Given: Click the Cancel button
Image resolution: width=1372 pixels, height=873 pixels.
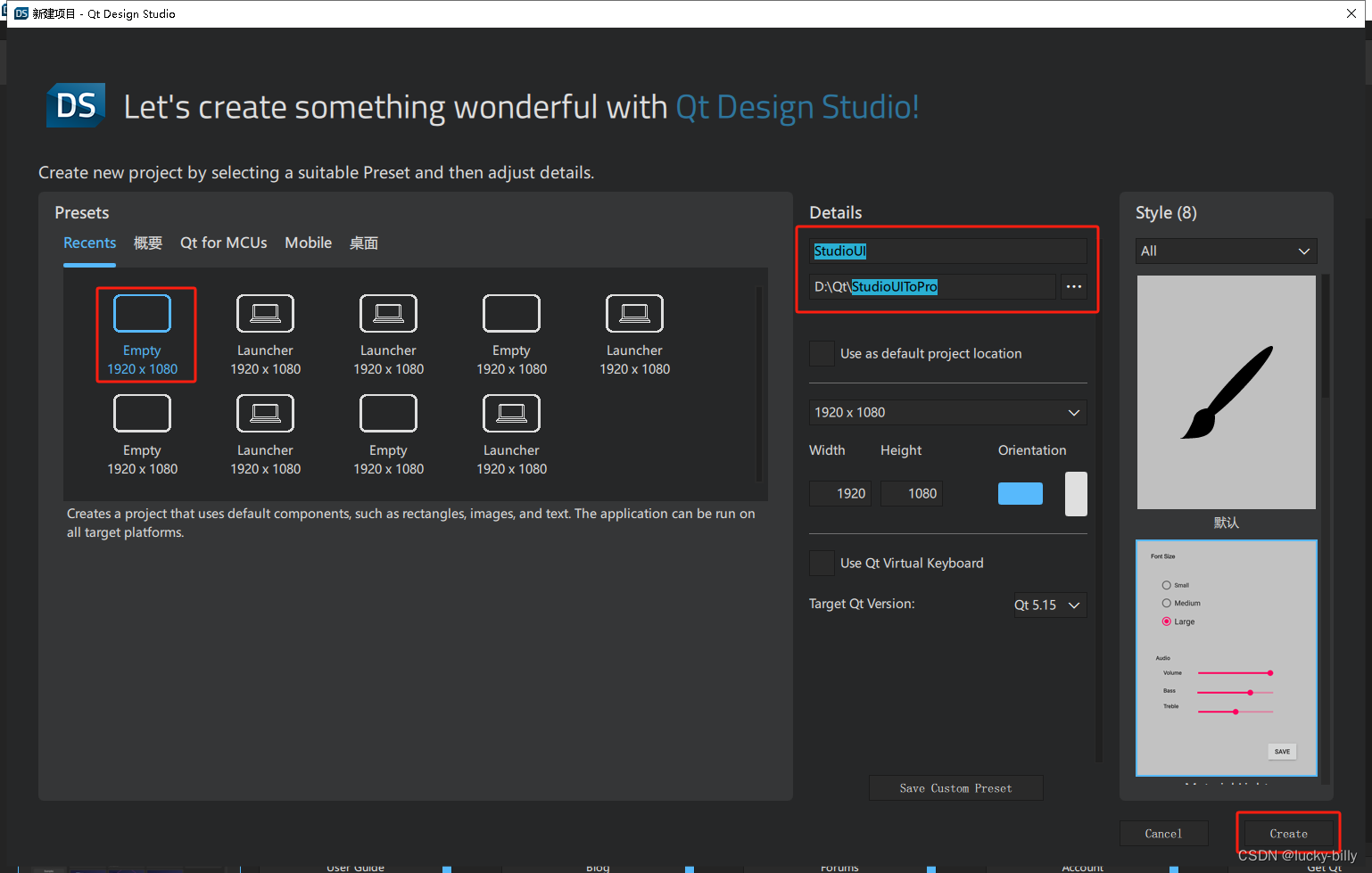Looking at the screenshot, I should (x=1163, y=834).
